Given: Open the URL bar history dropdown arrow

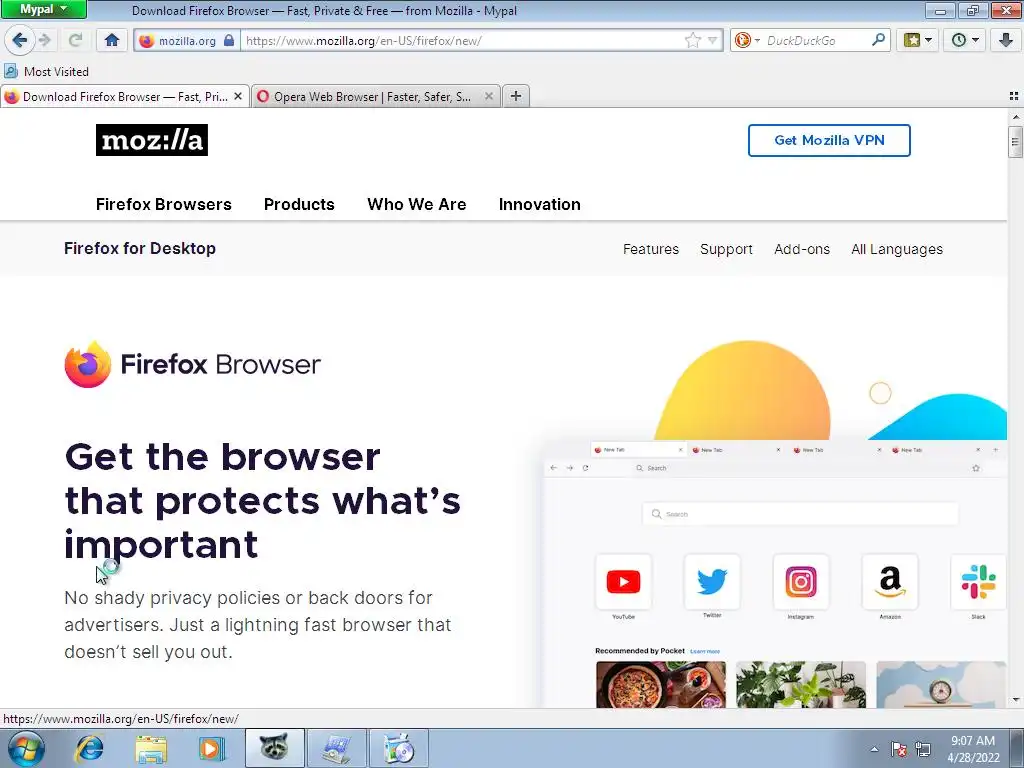Looking at the screenshot, I should (712, 40).
